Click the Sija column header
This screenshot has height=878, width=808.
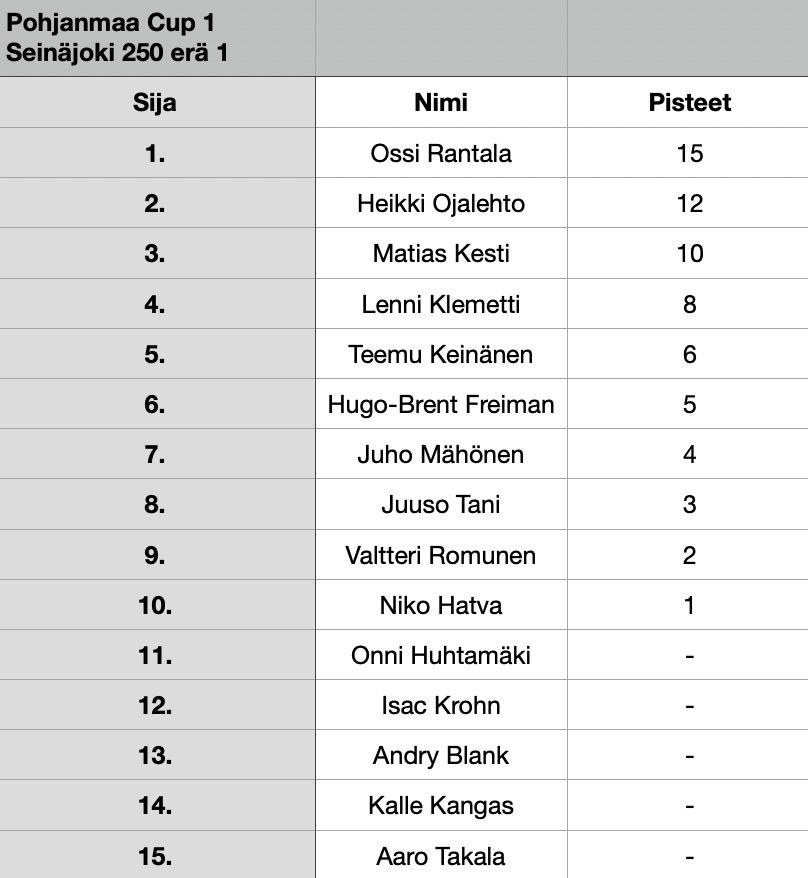(x=157, y=102)
